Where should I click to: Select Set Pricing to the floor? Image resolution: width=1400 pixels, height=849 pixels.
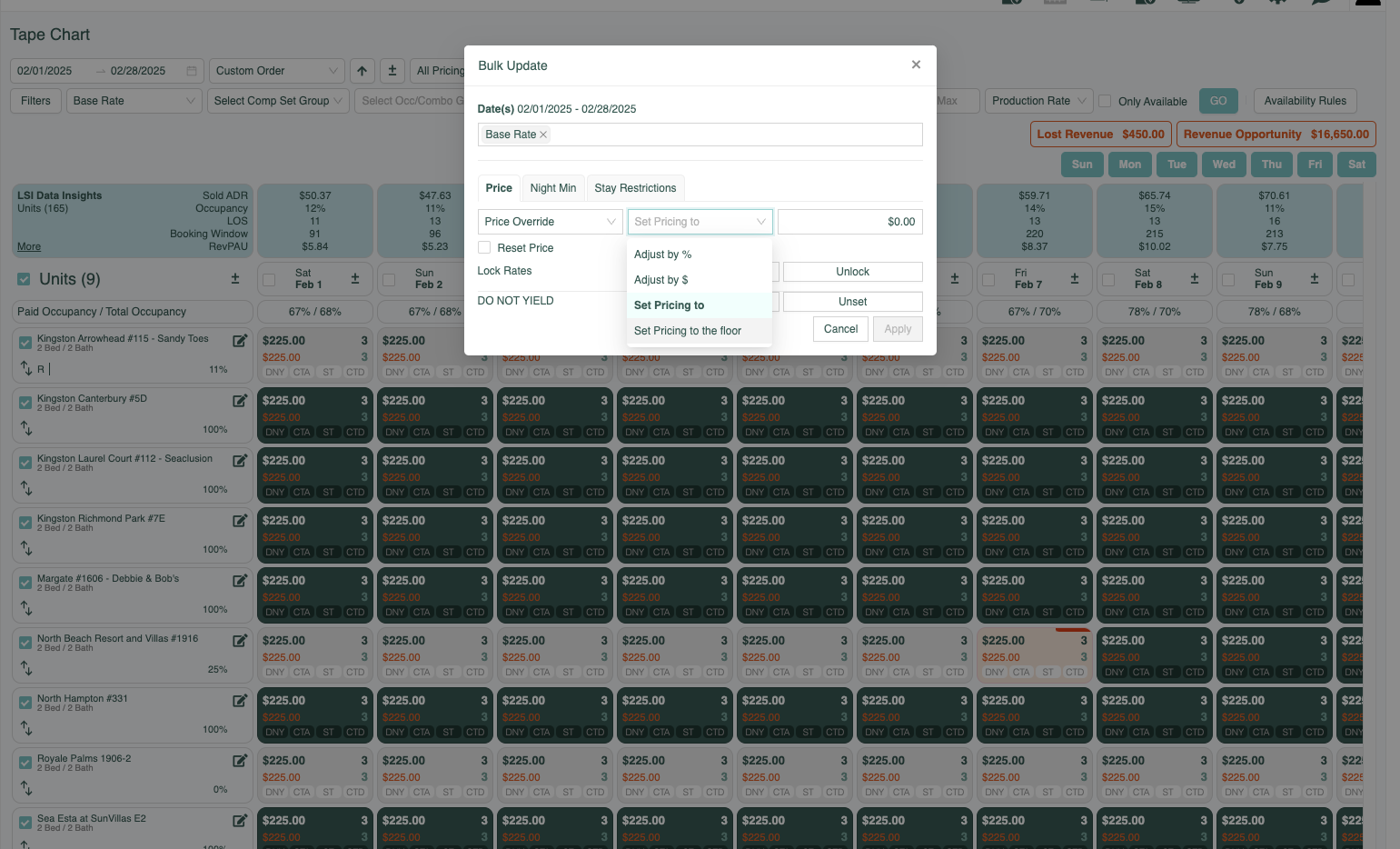pos(700,331)
